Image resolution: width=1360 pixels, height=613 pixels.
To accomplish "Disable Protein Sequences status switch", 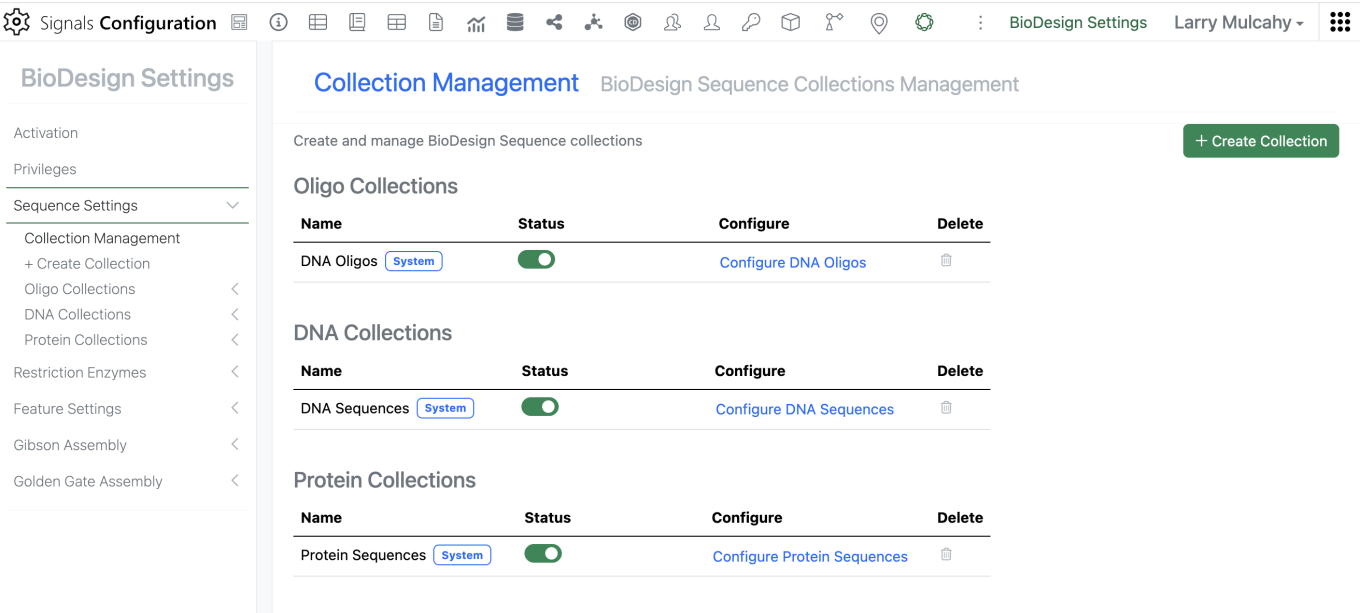I will (x=543, y=554).
